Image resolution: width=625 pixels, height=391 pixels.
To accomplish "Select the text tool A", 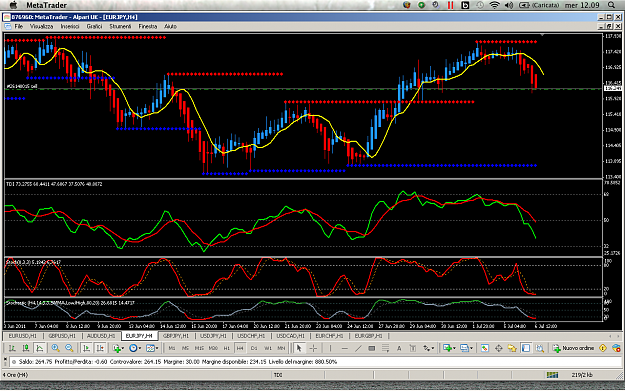I will click(399, 348).
